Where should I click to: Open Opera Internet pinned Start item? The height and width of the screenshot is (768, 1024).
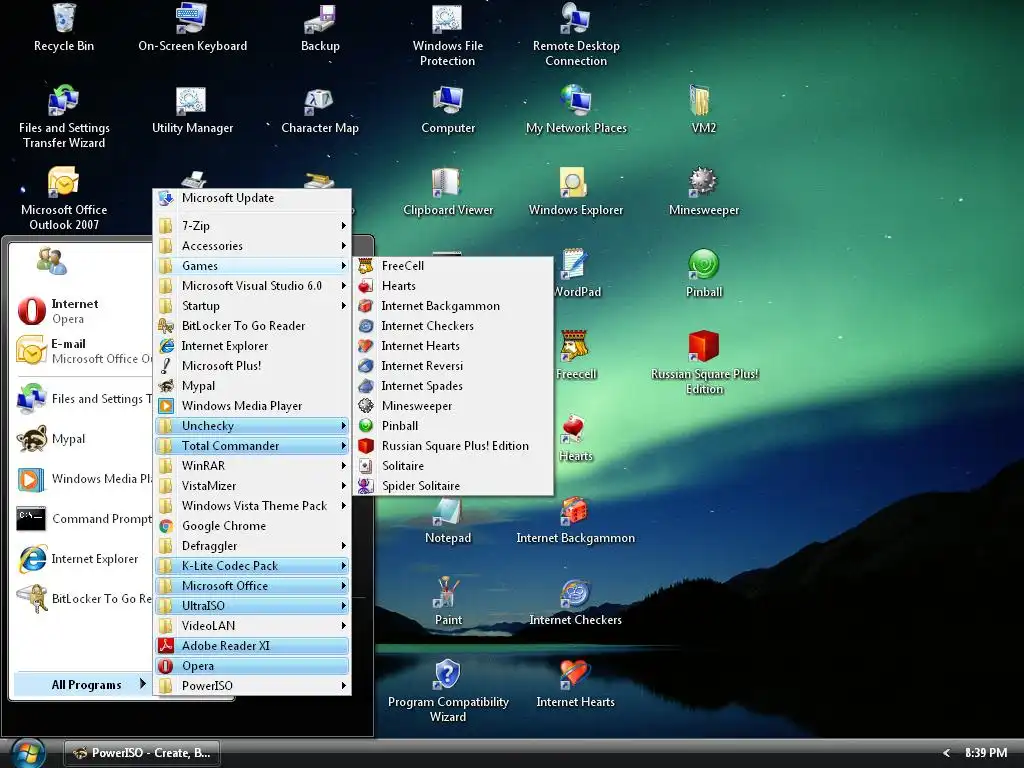[x=84, y=311]
